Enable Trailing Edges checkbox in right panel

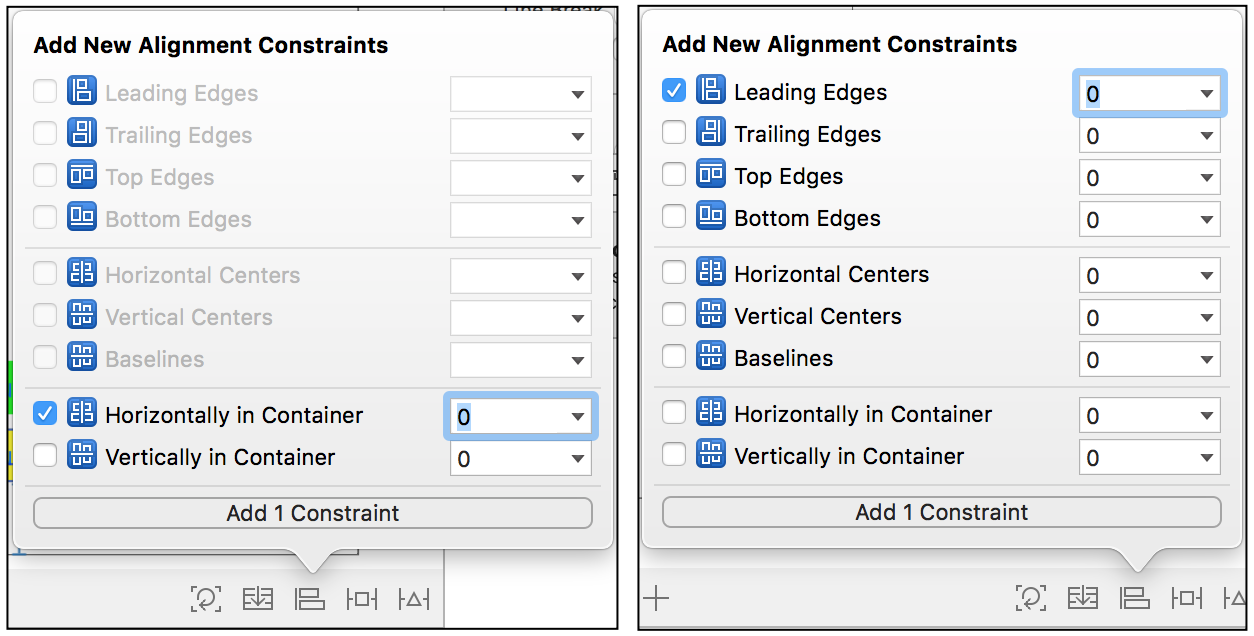tap(674, 132)
